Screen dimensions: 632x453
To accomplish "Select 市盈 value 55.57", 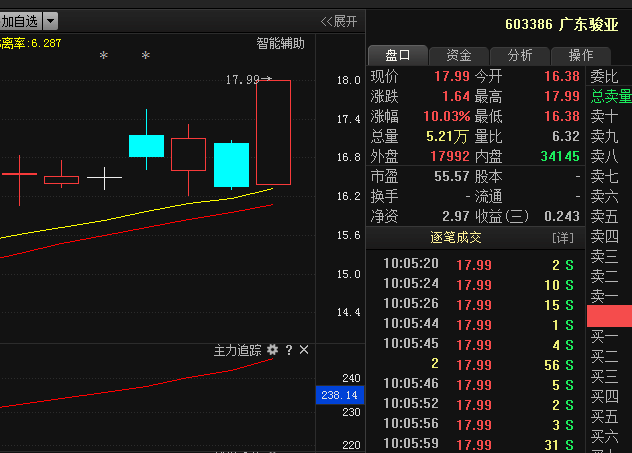I will (451, 176).
